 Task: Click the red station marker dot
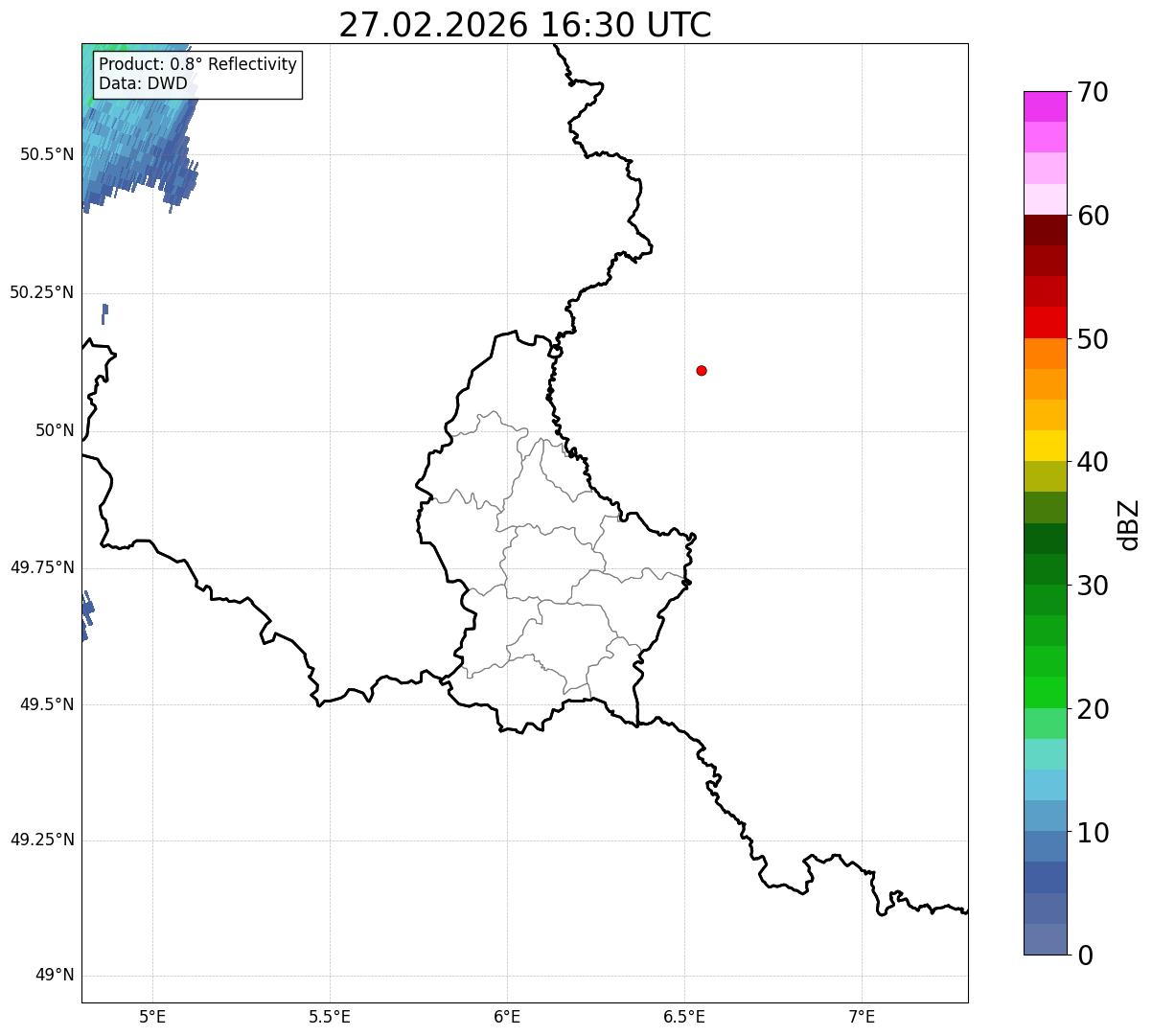coord(702,370)
